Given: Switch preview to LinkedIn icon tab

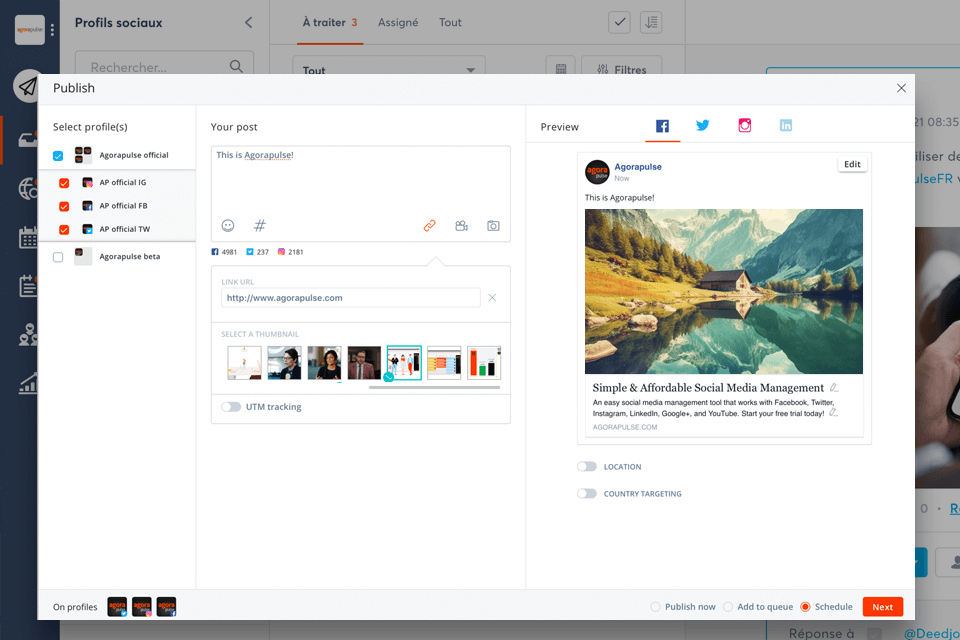Looking at the screenshot, I should [786, 126].
